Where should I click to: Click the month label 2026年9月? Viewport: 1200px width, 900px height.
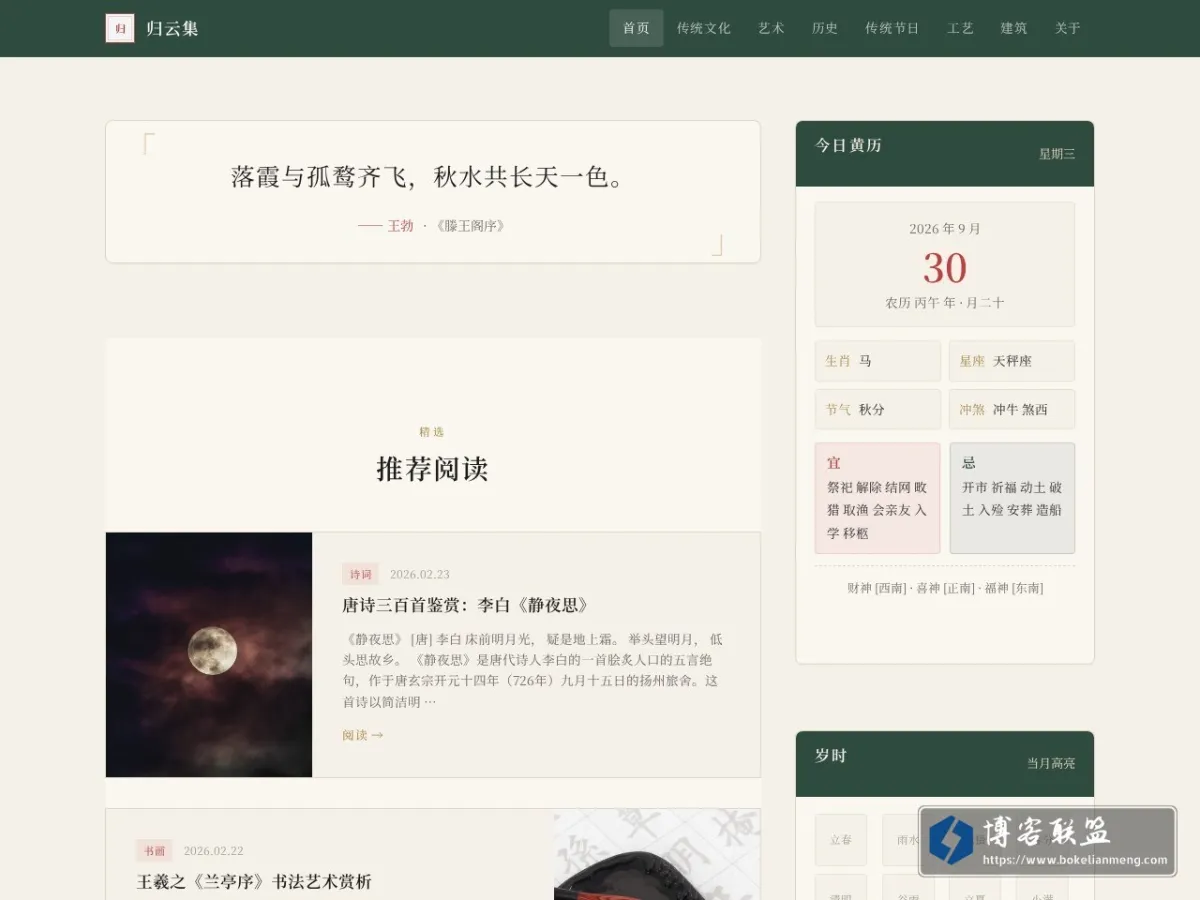pos(945,229)
